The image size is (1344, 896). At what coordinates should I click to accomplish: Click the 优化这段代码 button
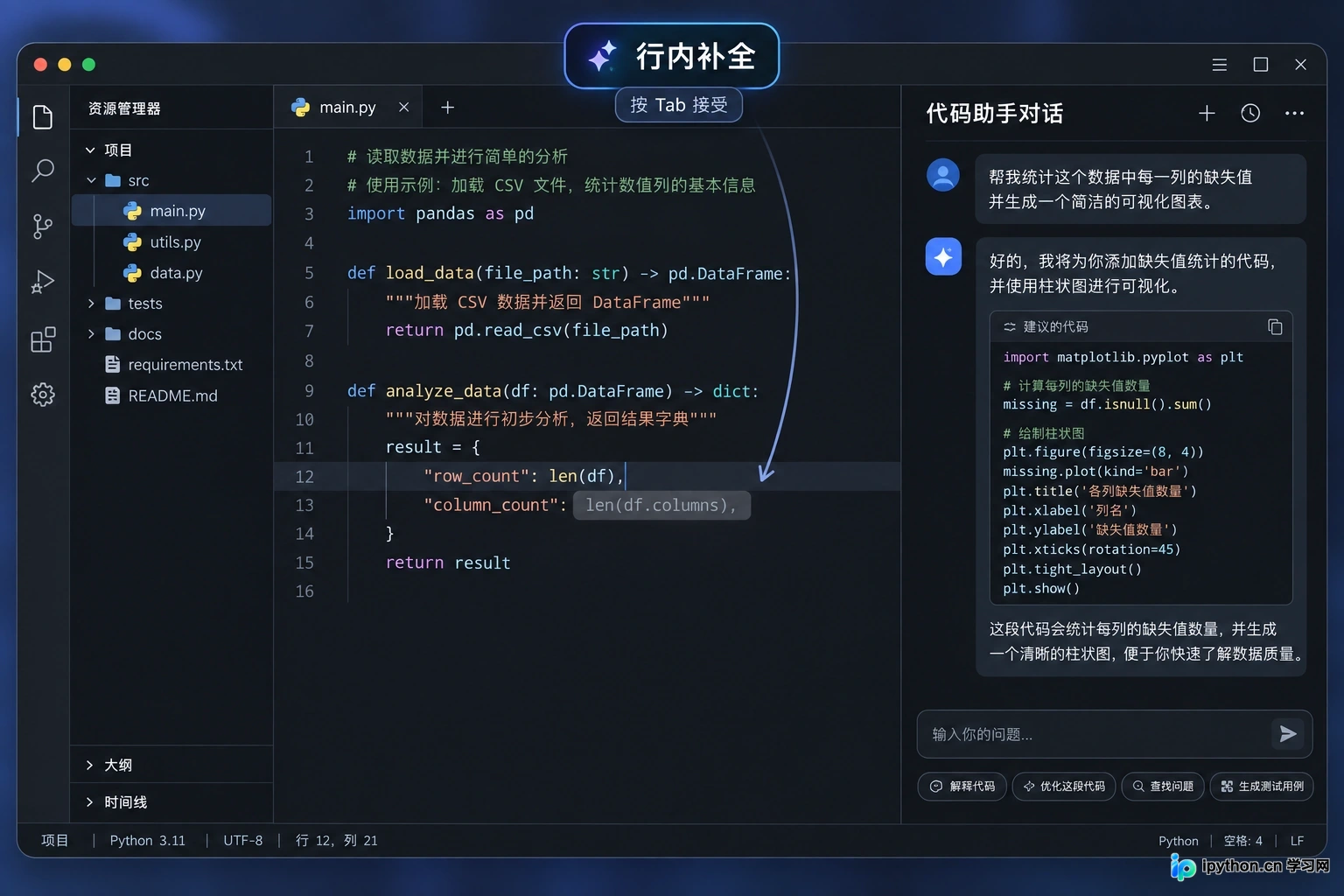click(1064, 787)
